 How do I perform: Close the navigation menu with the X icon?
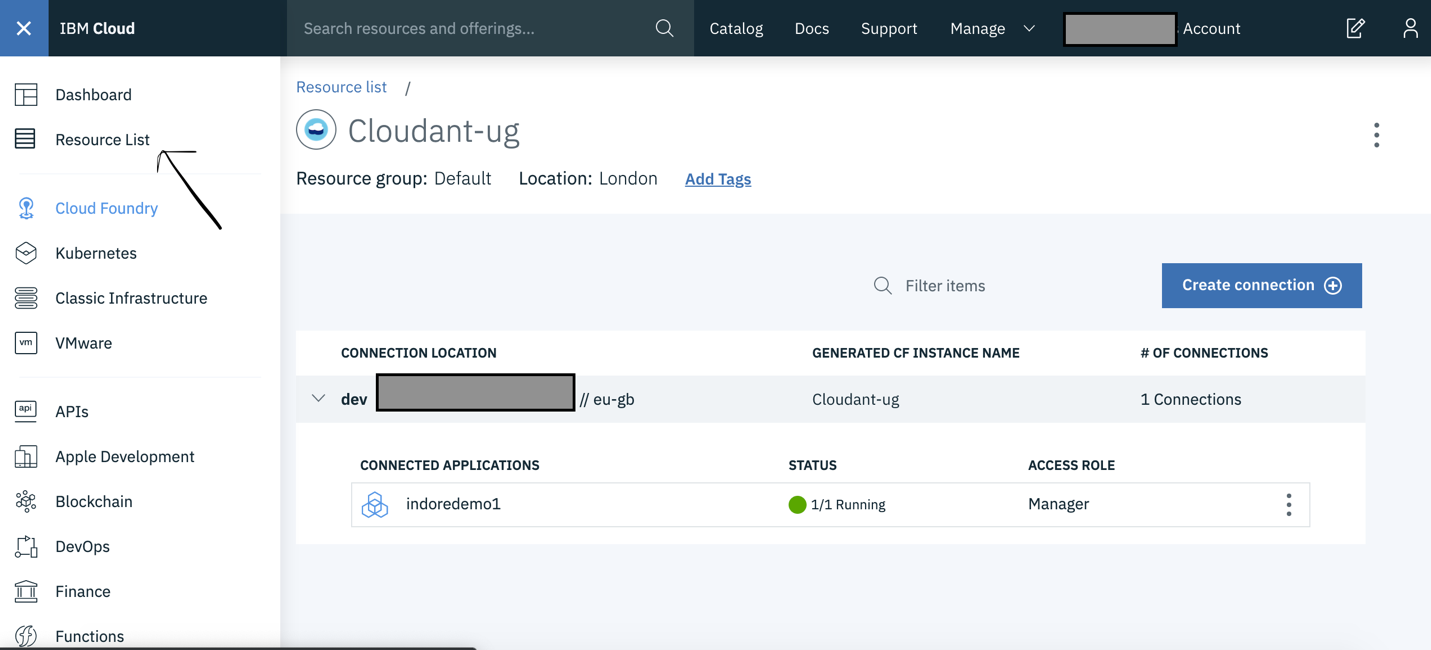(24, 28)
